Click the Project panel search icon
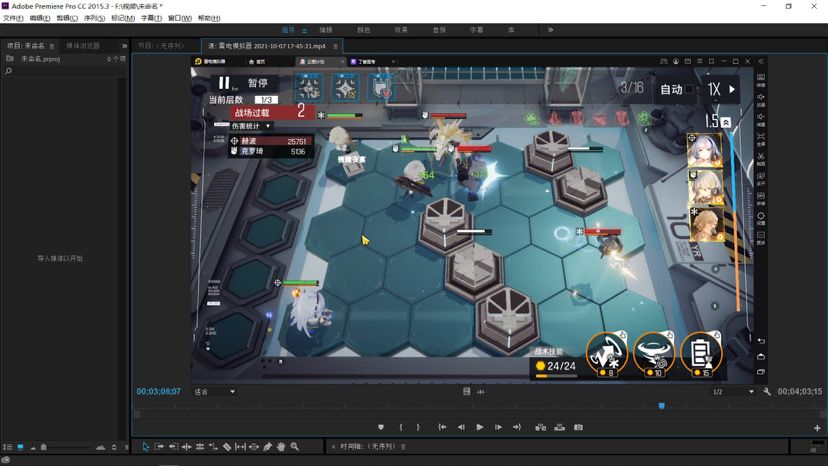This screenshot has width=828, height=466. (x=8, y=71)
